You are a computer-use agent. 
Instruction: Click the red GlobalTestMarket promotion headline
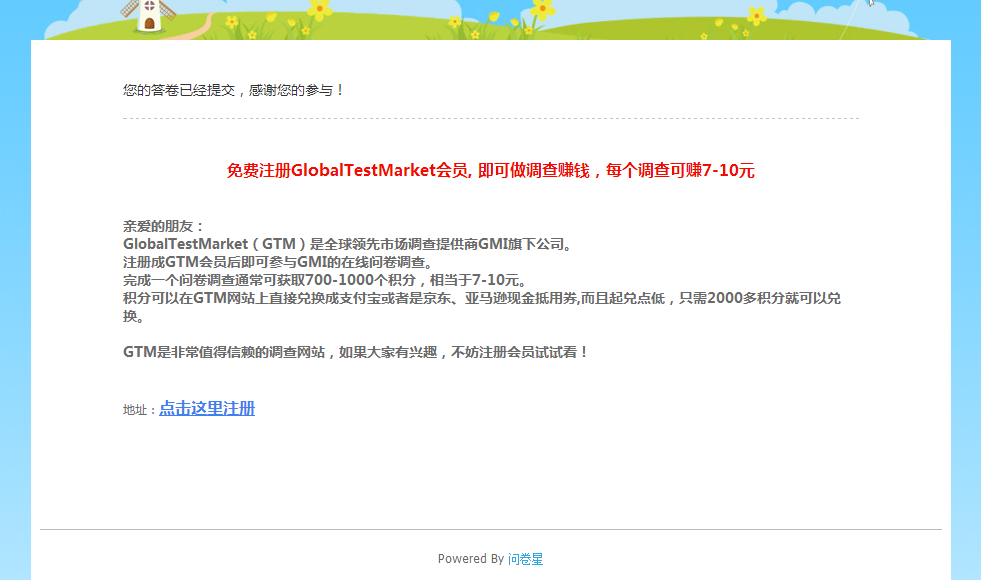coord(490,170)
